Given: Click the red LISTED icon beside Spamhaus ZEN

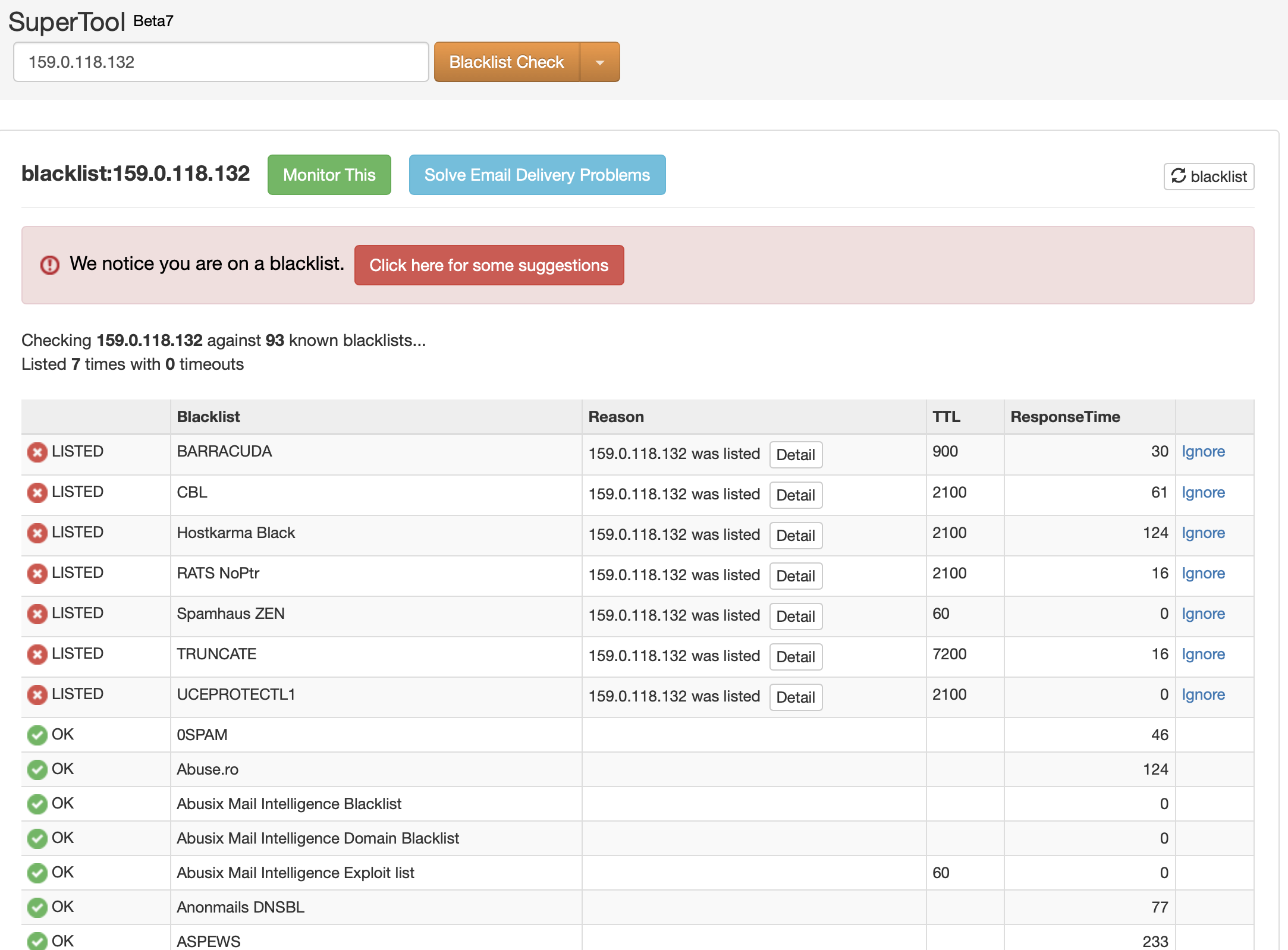Looking at the screenshot, I should (37, 614).
